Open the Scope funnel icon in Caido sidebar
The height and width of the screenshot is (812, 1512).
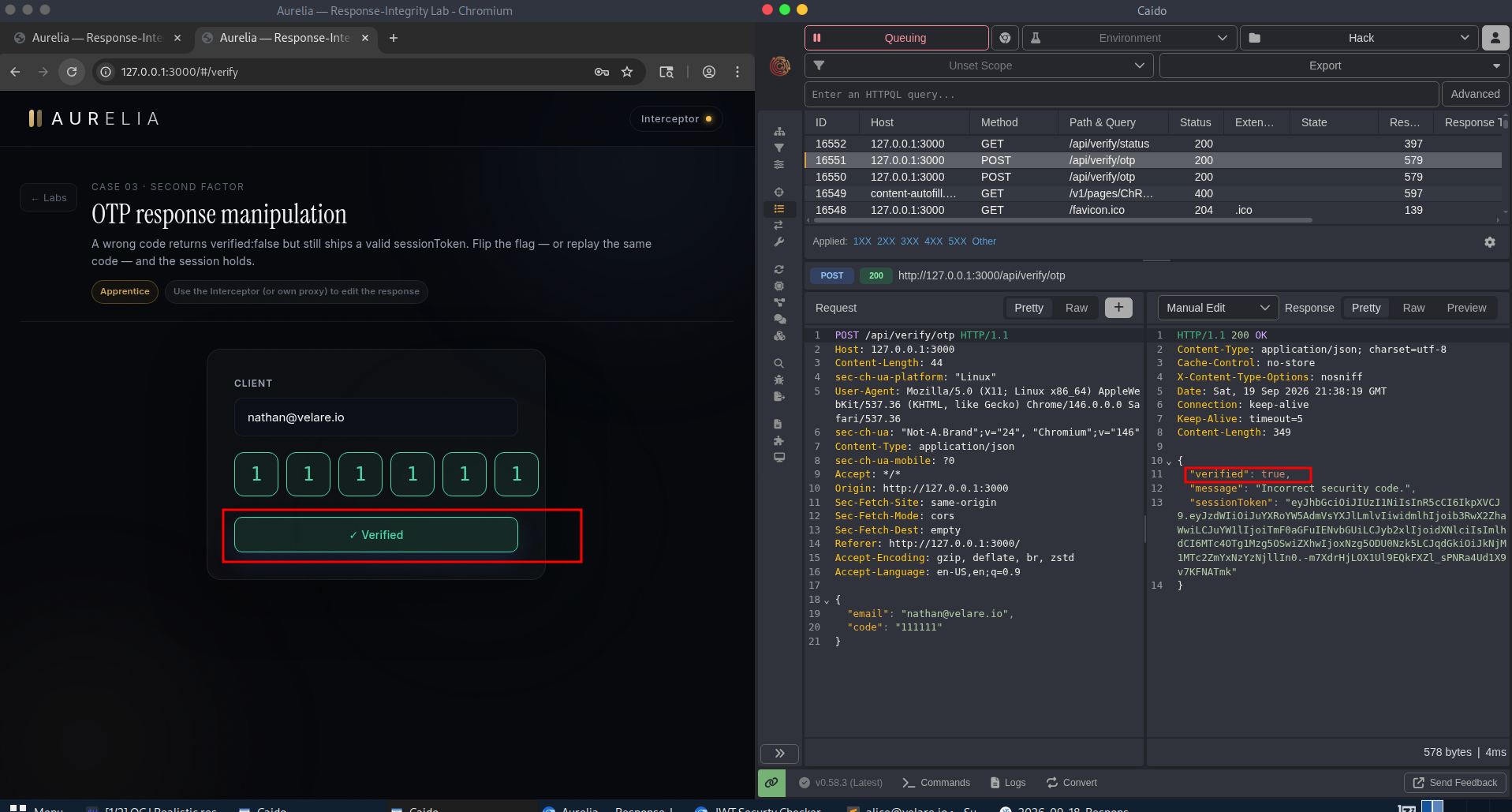(779, 148)
